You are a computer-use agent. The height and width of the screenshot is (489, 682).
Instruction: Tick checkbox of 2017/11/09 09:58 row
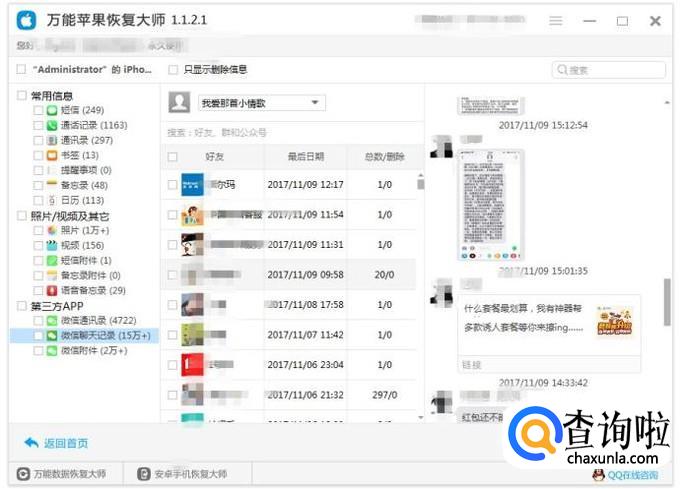pos(173,275)
